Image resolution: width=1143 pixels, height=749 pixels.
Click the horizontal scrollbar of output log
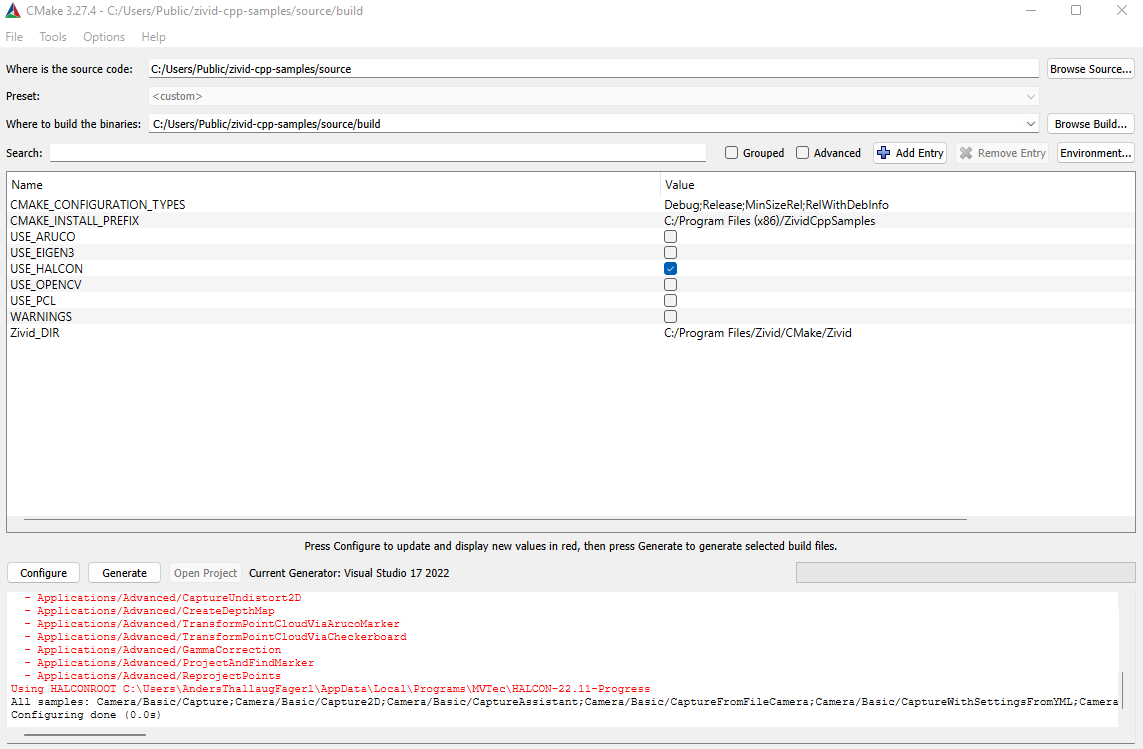point(85,735)
